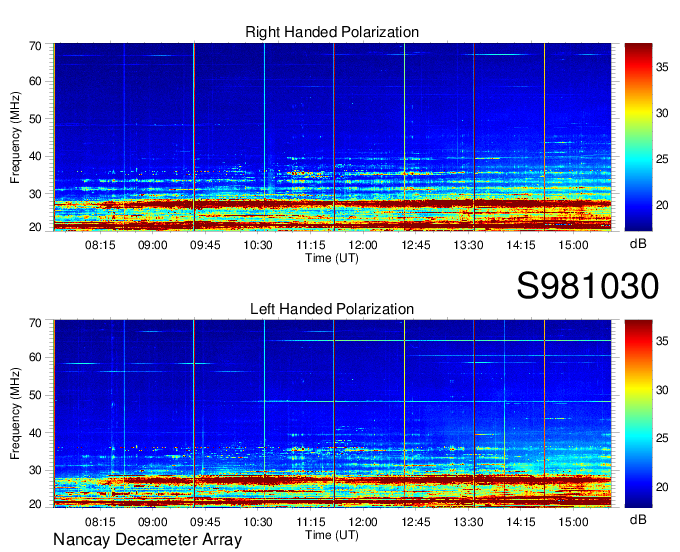The height and width of the screenshot is (552, 680).
Task: Click the 13:30 time tick under Left Handed plot
Action: click(x=468, y=522)
